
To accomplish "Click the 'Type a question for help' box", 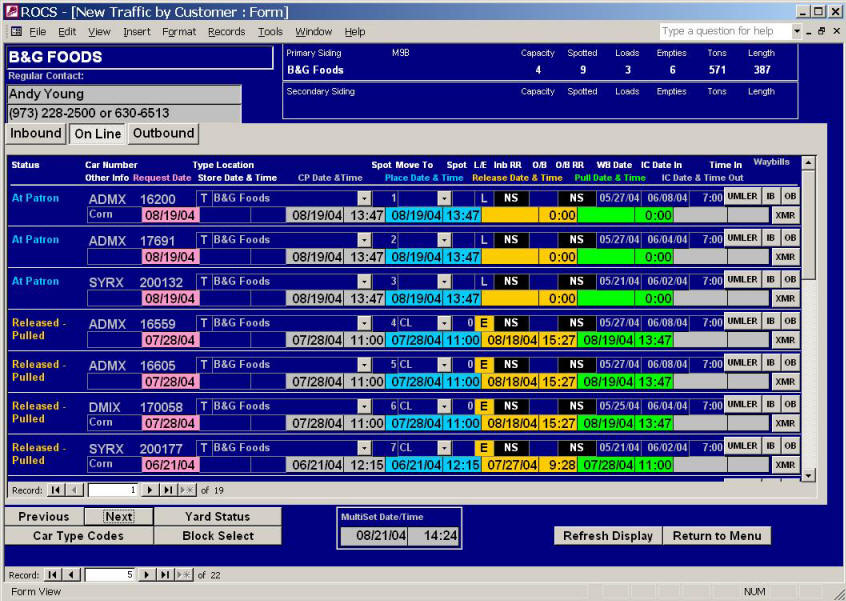I will (725, 31).
